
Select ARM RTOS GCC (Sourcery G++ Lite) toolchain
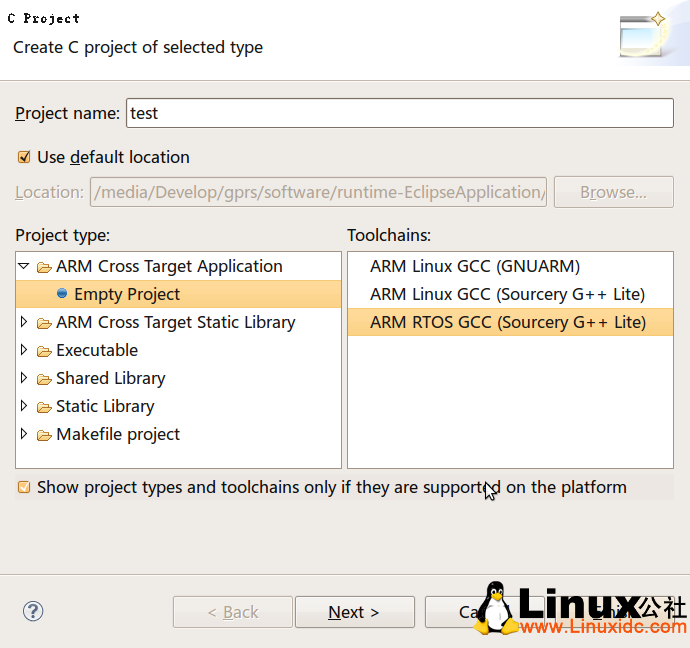508,322
